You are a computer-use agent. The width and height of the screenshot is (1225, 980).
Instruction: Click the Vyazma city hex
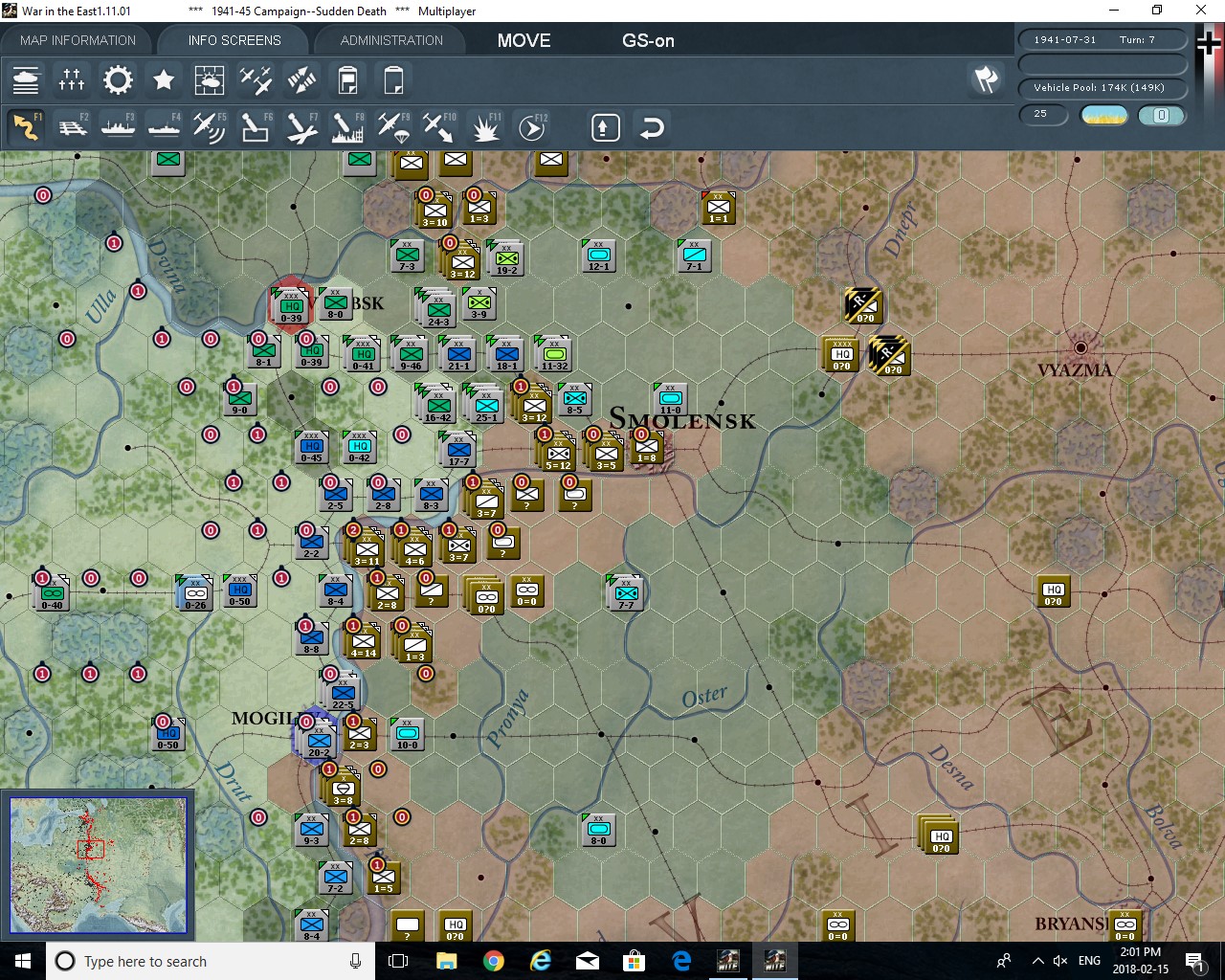coord(1081,347)
